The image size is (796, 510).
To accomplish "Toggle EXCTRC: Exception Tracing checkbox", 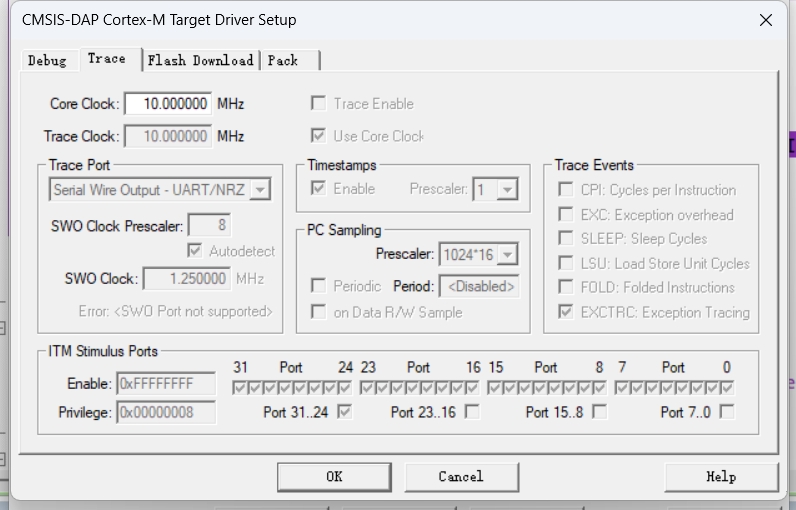I will point(566,312).
